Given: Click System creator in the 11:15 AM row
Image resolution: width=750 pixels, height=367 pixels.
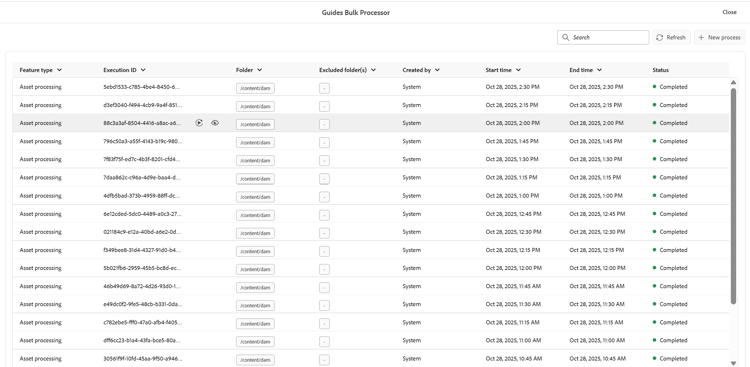Looking at the screenshot, I should pyautogui.click(x=411, y=323).
